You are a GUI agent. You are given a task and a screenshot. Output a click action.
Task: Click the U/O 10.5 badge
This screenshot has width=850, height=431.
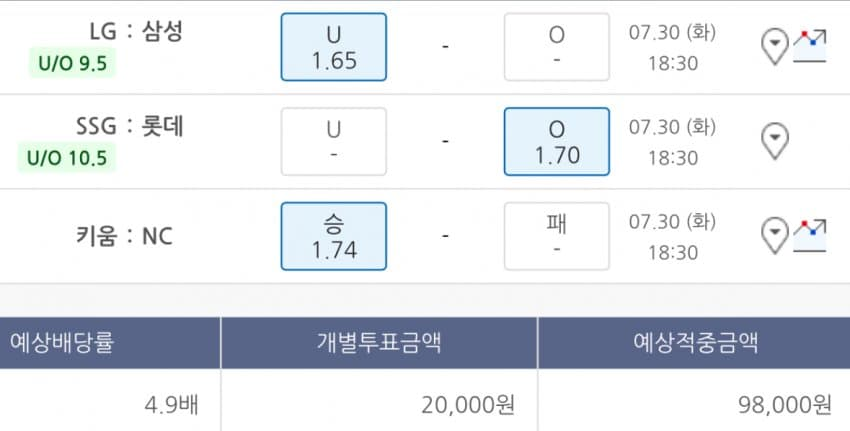point(67,158)
